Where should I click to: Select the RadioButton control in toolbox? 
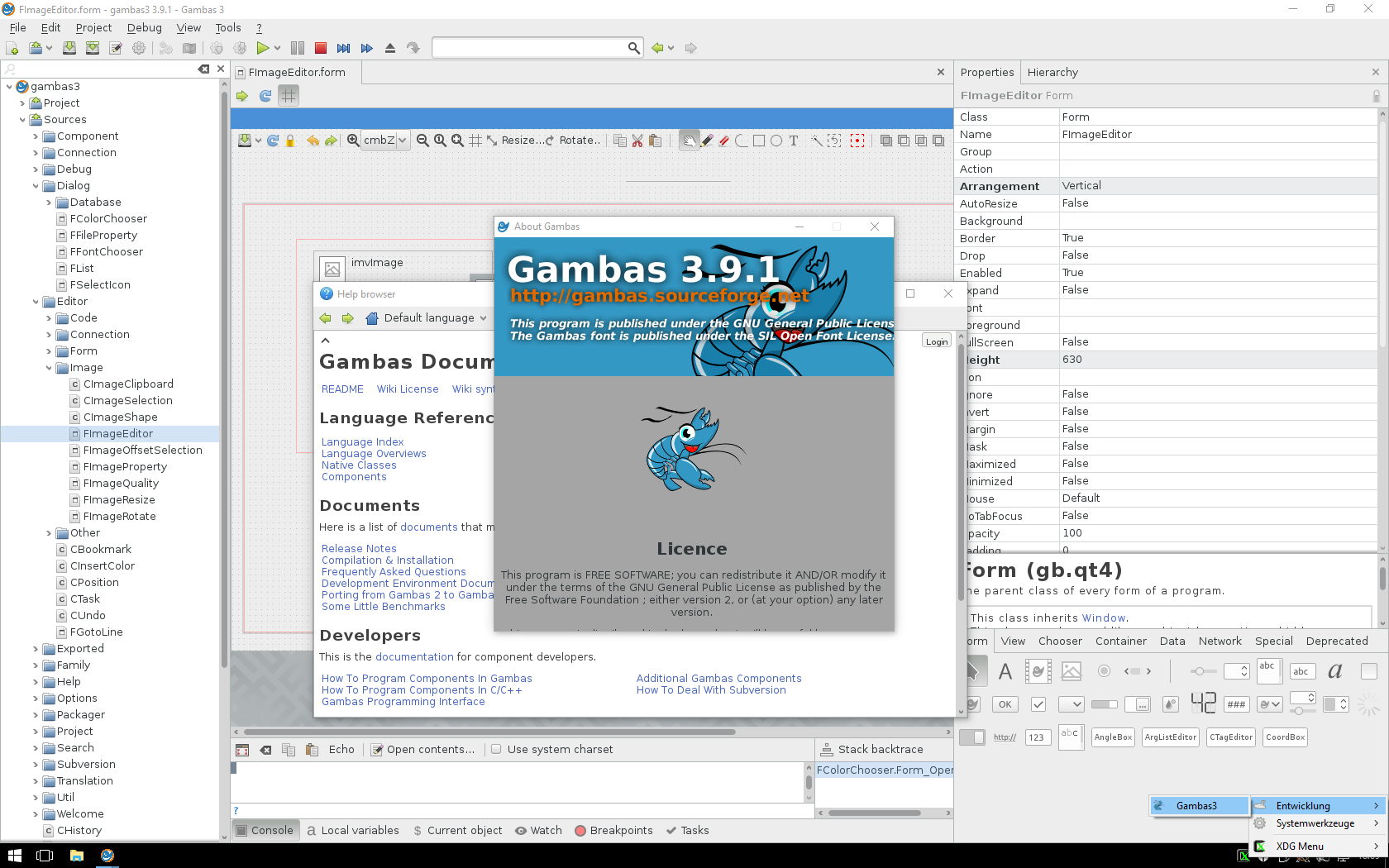(1104, 671)
